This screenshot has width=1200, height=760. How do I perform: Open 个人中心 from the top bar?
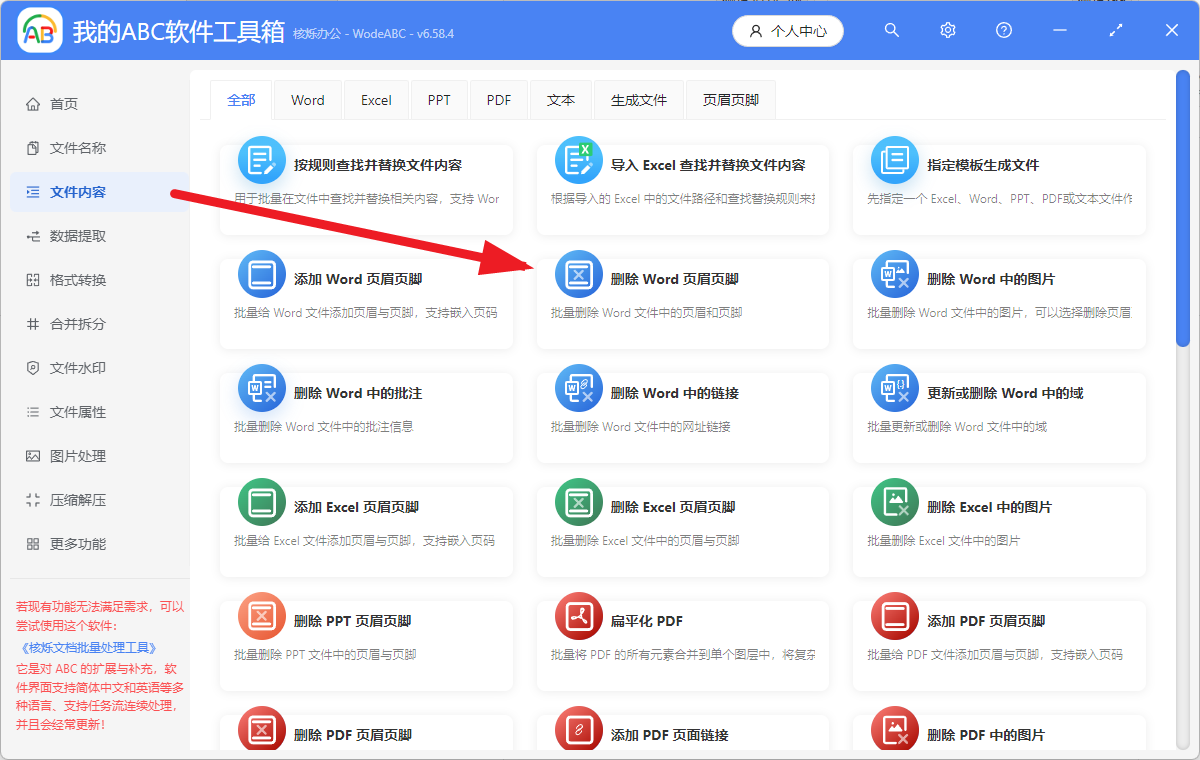pyautogui.click(x=788, y=30)
